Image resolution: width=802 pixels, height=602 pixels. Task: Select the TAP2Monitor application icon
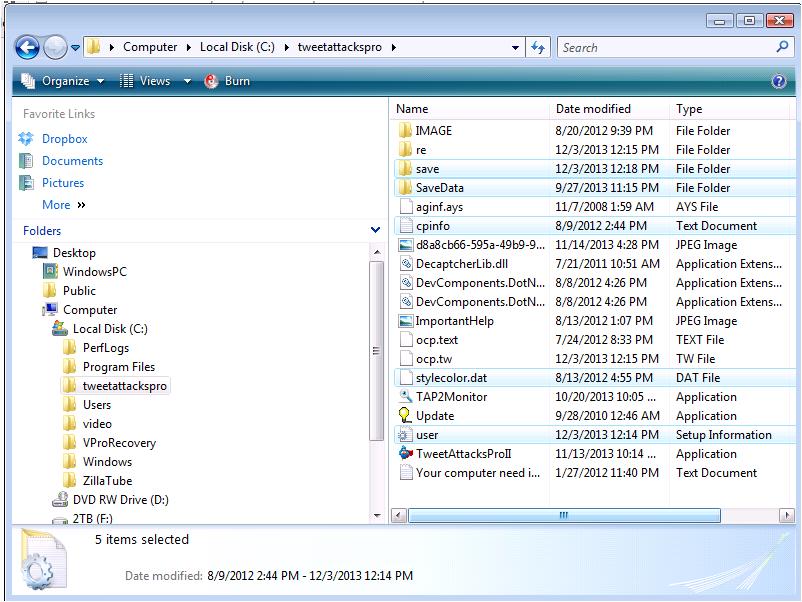point(405,397)
